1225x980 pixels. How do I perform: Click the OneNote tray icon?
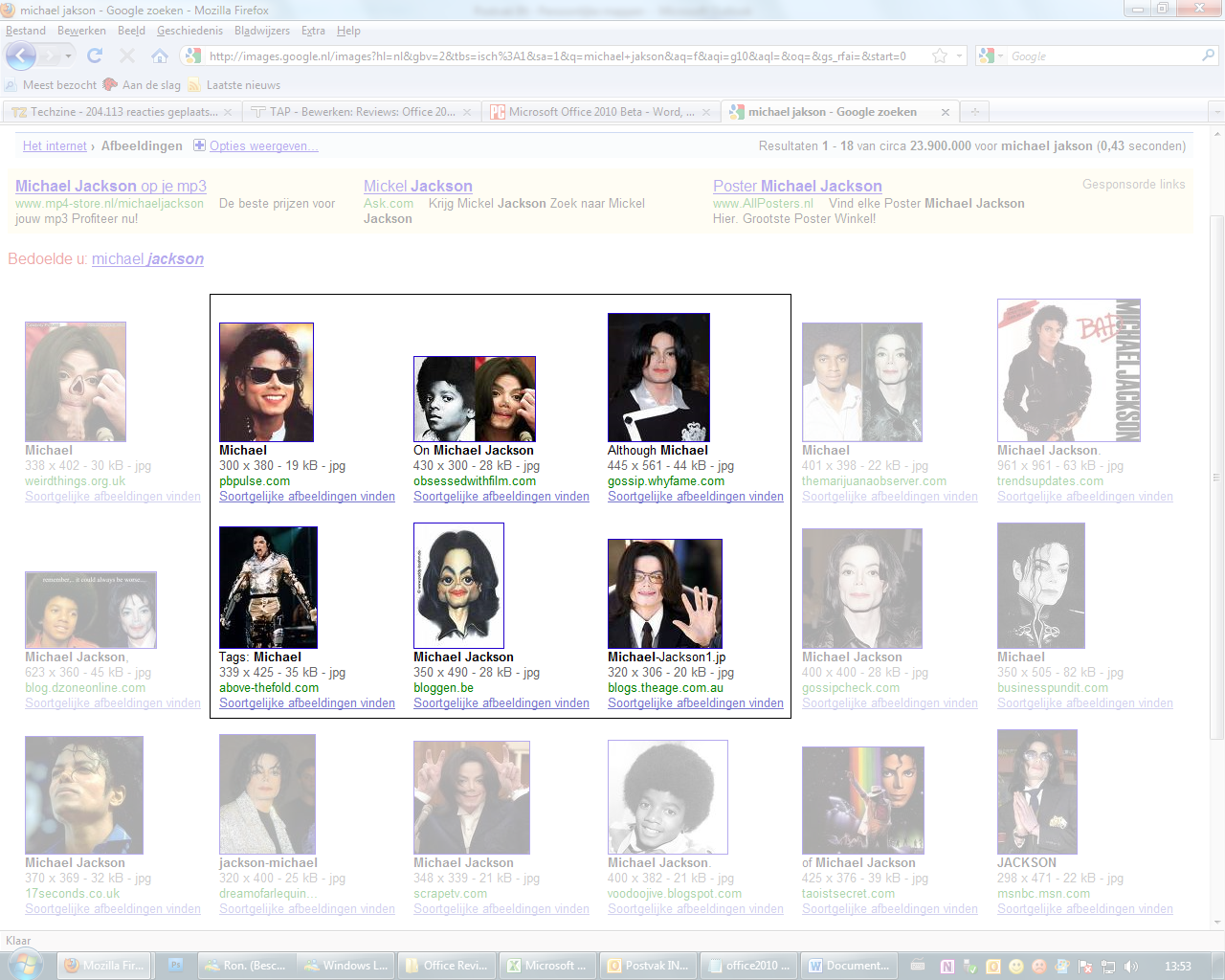click(947, 967)
